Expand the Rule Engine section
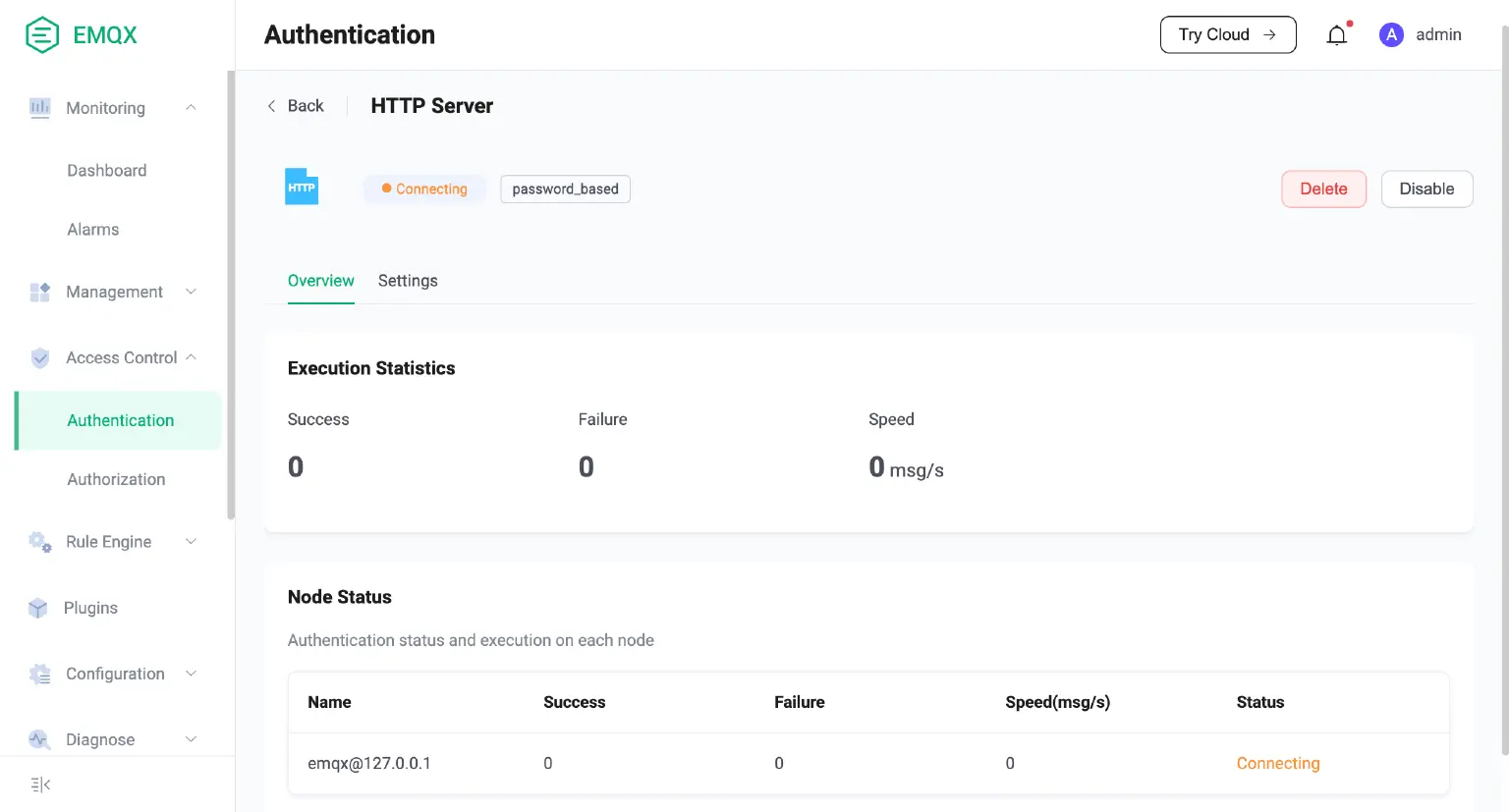This screenshot has height=812, width=1509. point(191,541)
